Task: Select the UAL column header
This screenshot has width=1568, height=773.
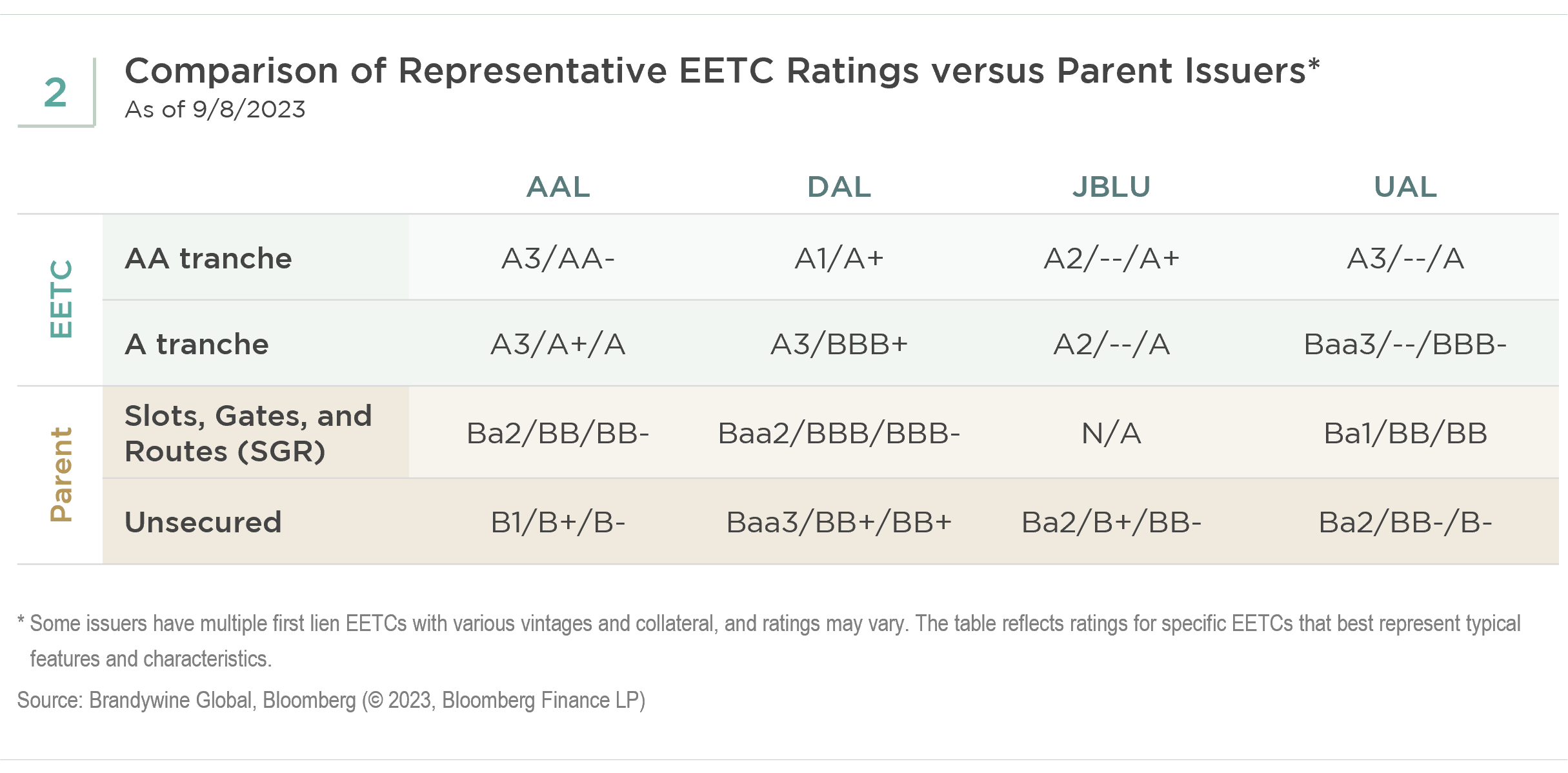Action: click(1405, 187)
